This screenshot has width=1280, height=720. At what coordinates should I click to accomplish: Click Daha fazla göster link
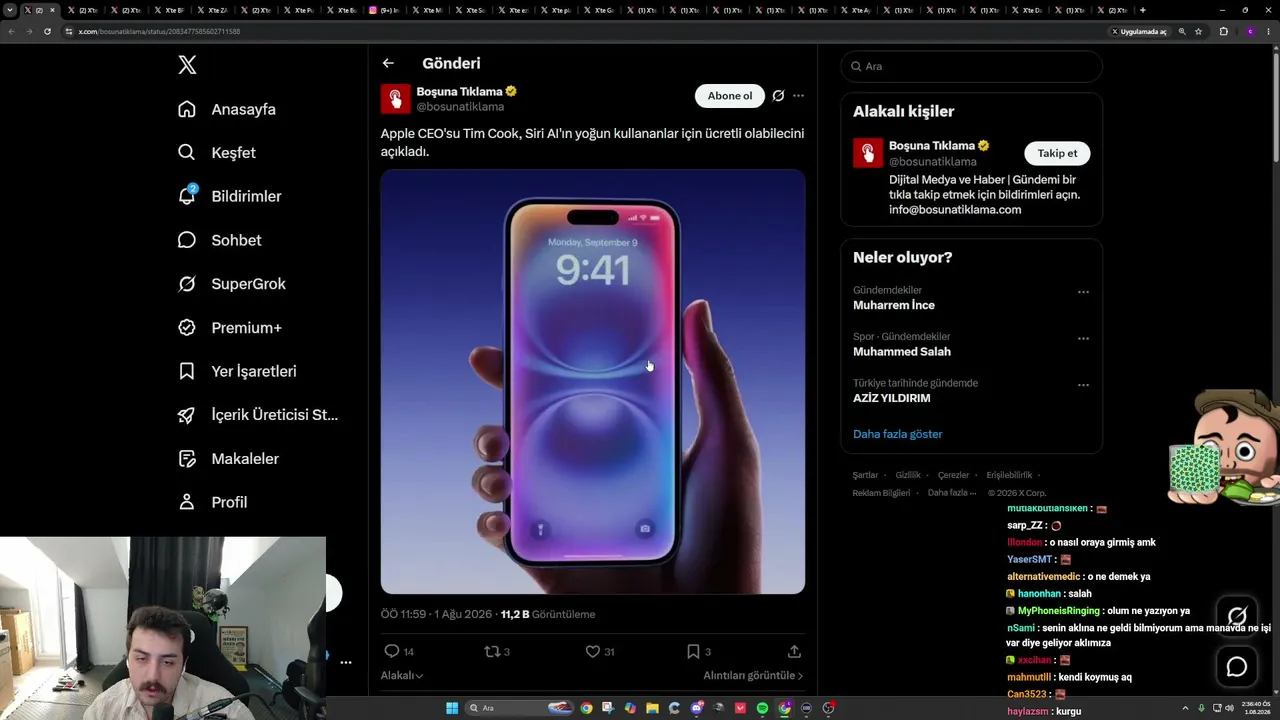point(898,434)
